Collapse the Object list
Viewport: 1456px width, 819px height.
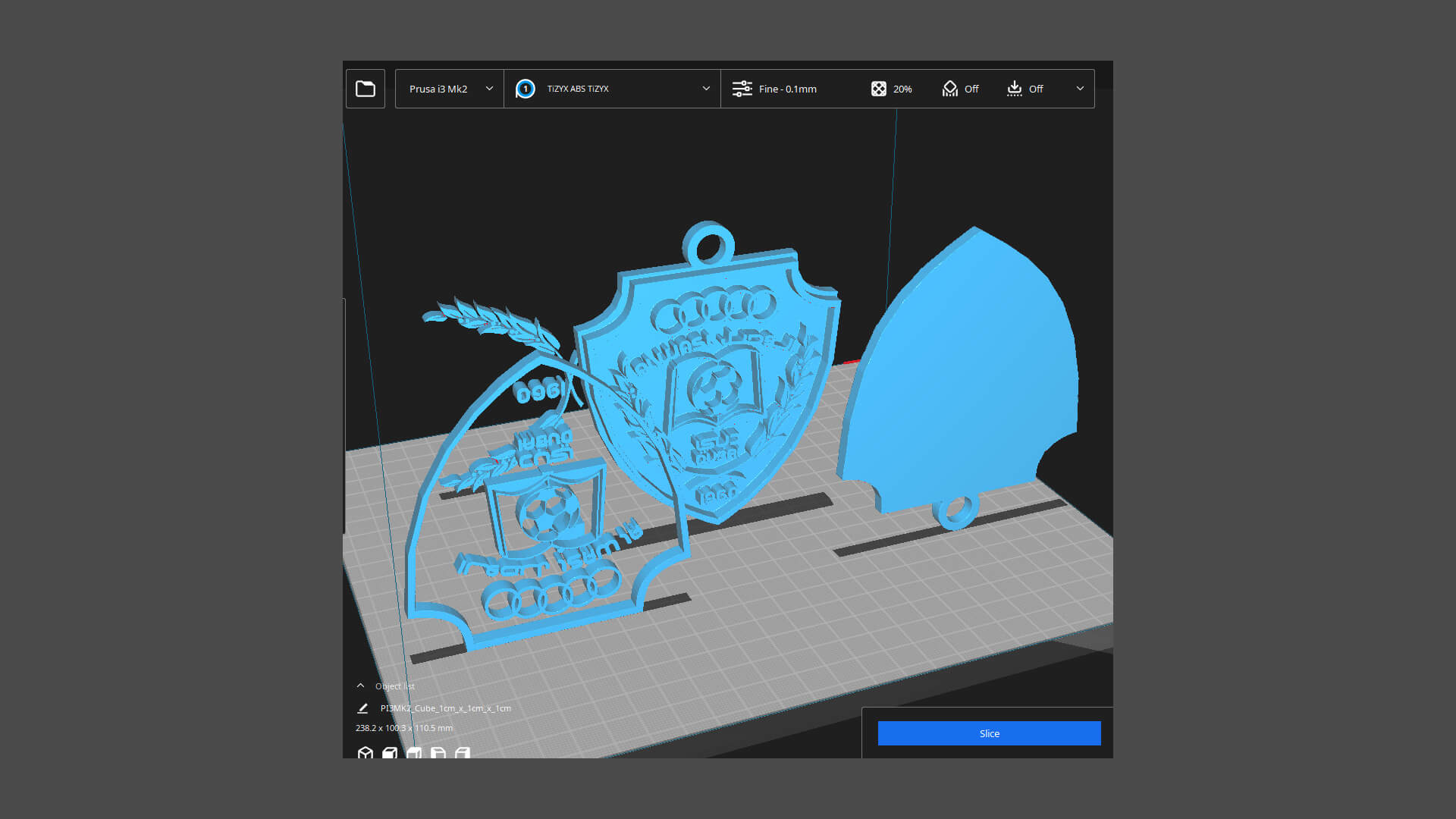point(361,686)
